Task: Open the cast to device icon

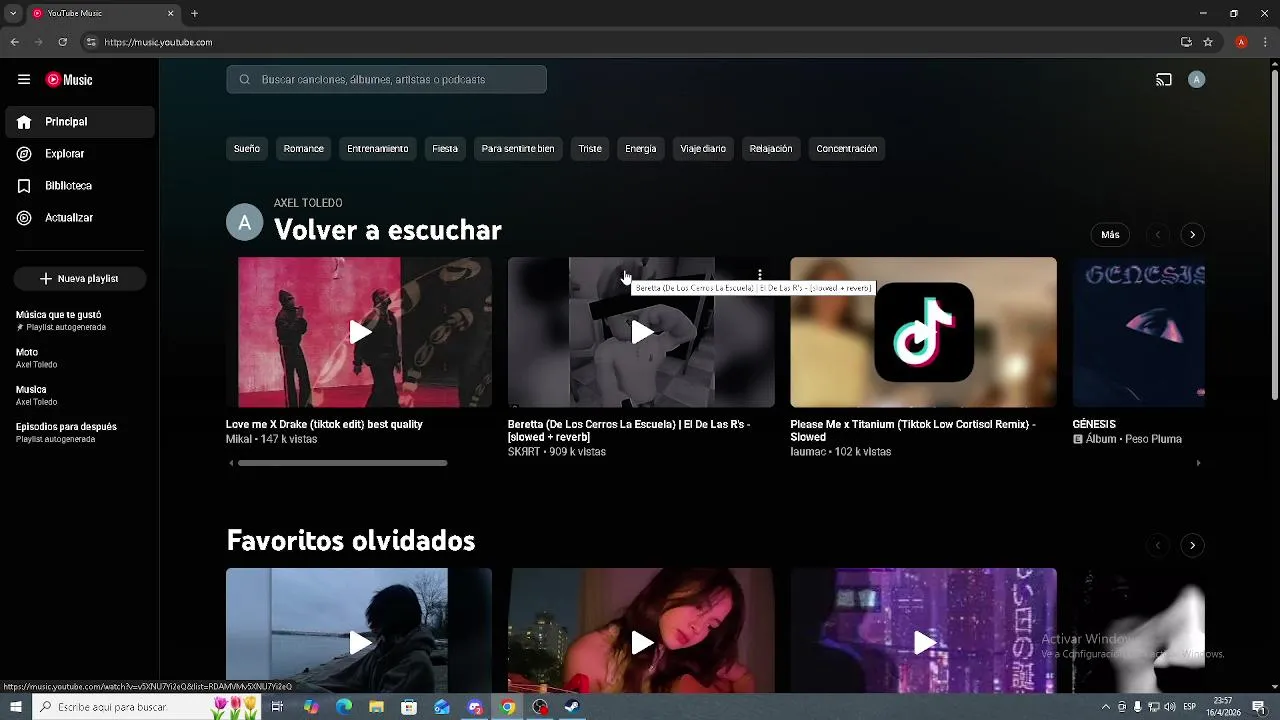Action: coord(1164,80)
